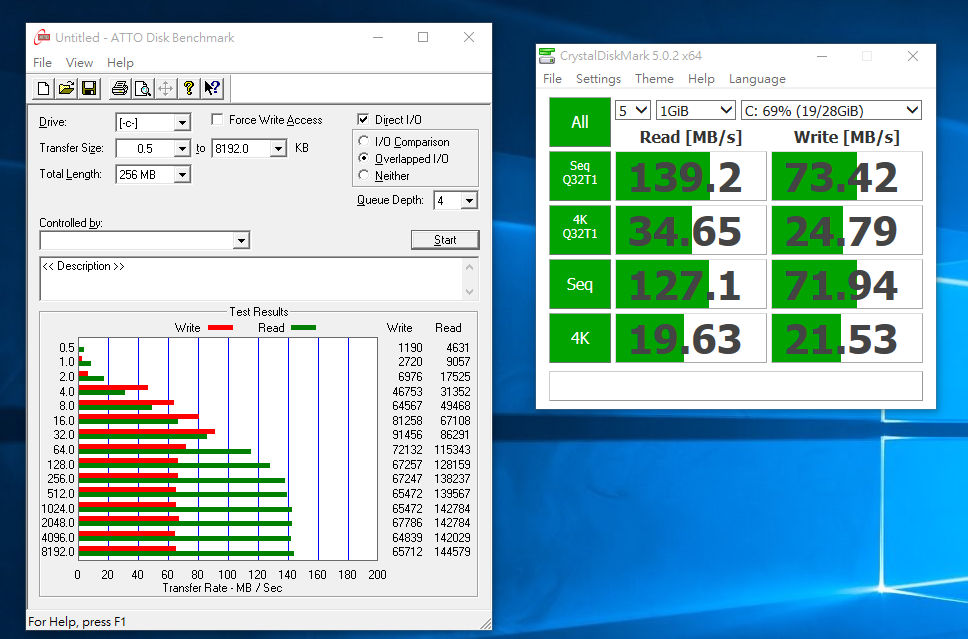Viewport: 968px width, 639px height.
Task: Open CrystalDiskMark test count dropdown showing 5
Action: [x=633, y=111]
